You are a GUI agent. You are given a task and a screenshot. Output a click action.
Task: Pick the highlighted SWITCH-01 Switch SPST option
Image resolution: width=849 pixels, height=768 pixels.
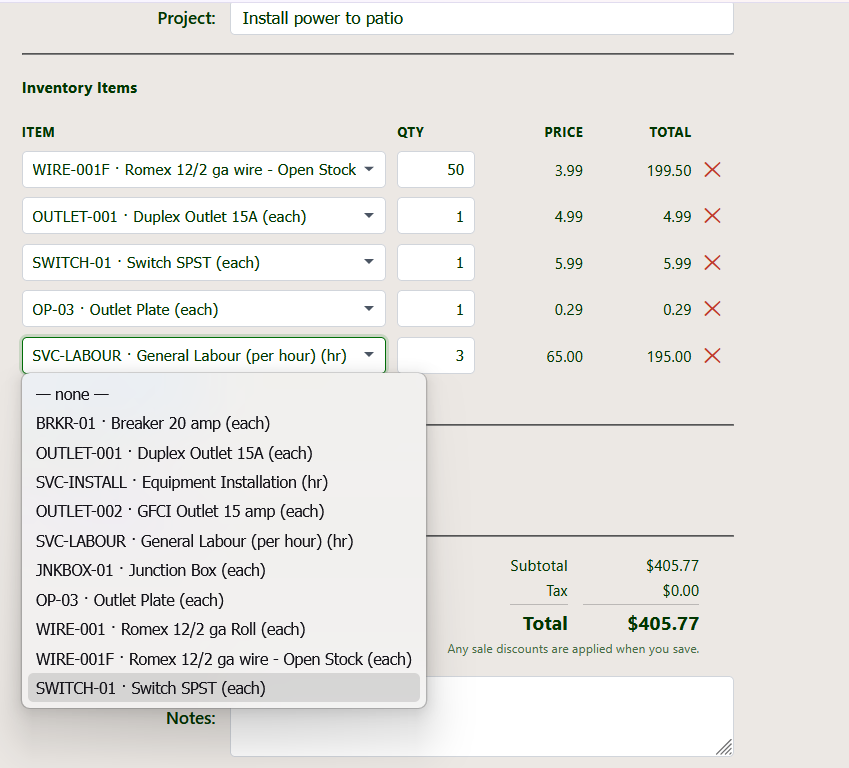[224, 688]
